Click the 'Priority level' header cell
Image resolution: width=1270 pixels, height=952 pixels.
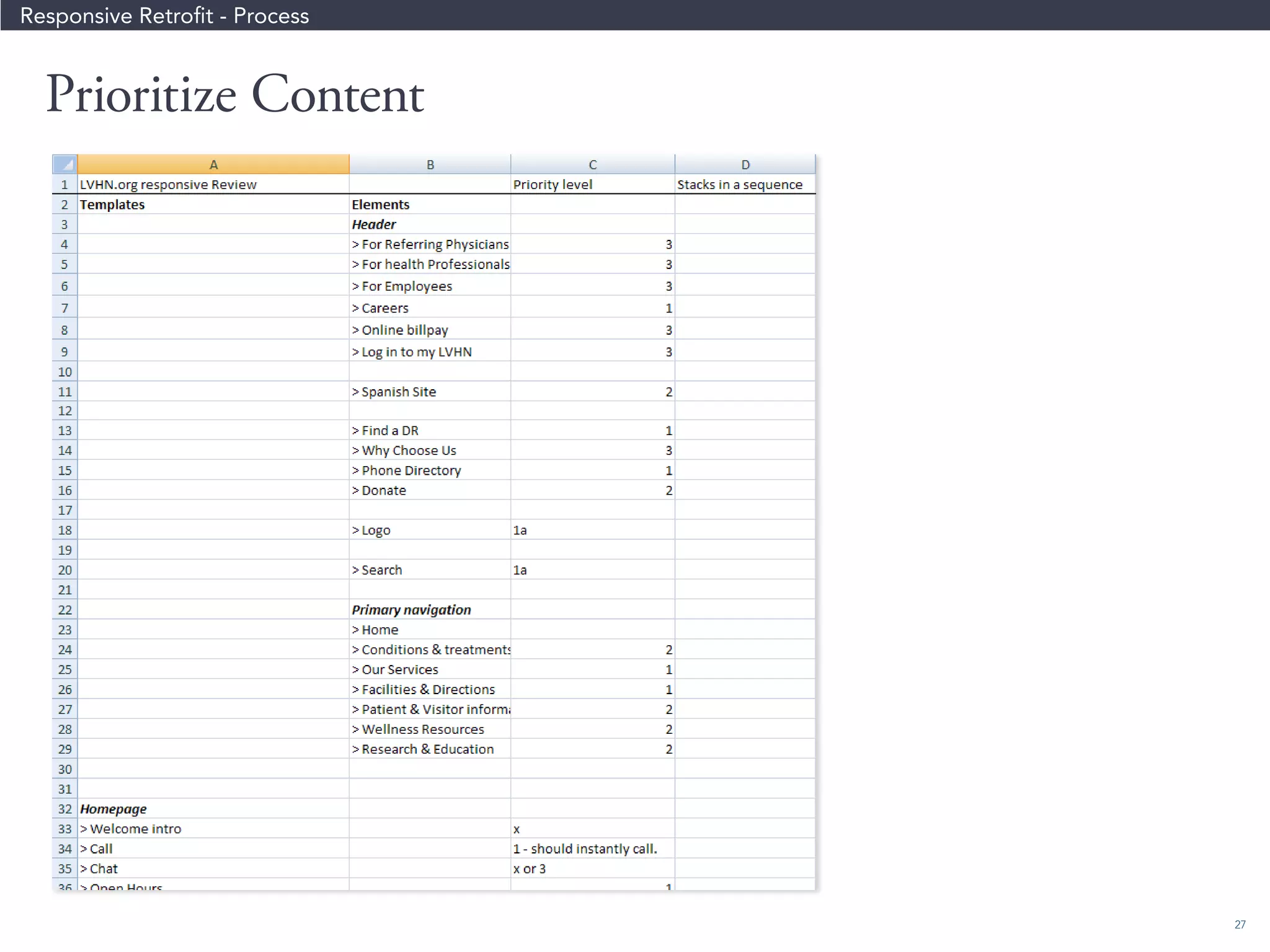592,184
